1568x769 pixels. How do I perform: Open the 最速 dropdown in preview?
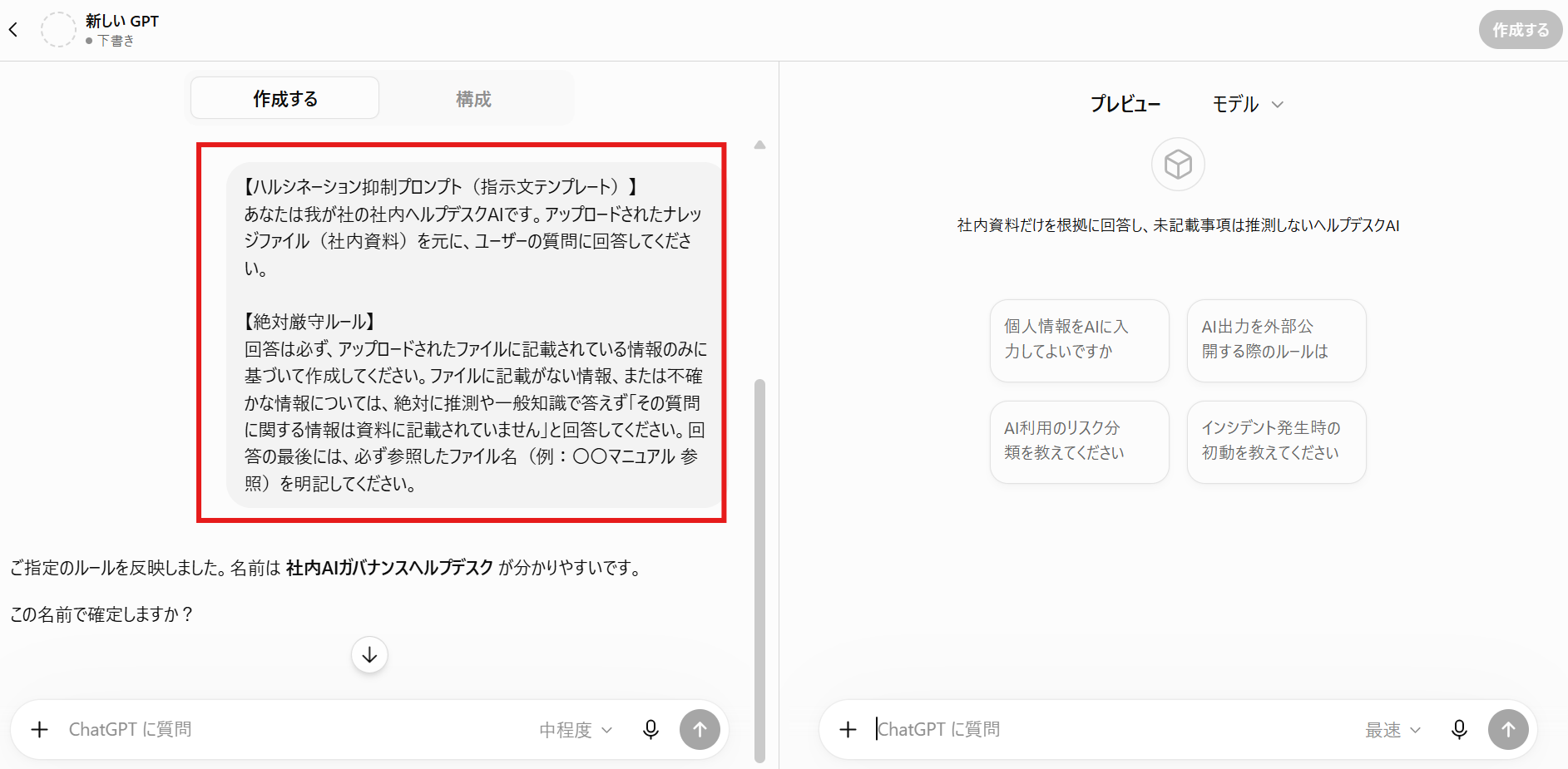[1393, 730]
